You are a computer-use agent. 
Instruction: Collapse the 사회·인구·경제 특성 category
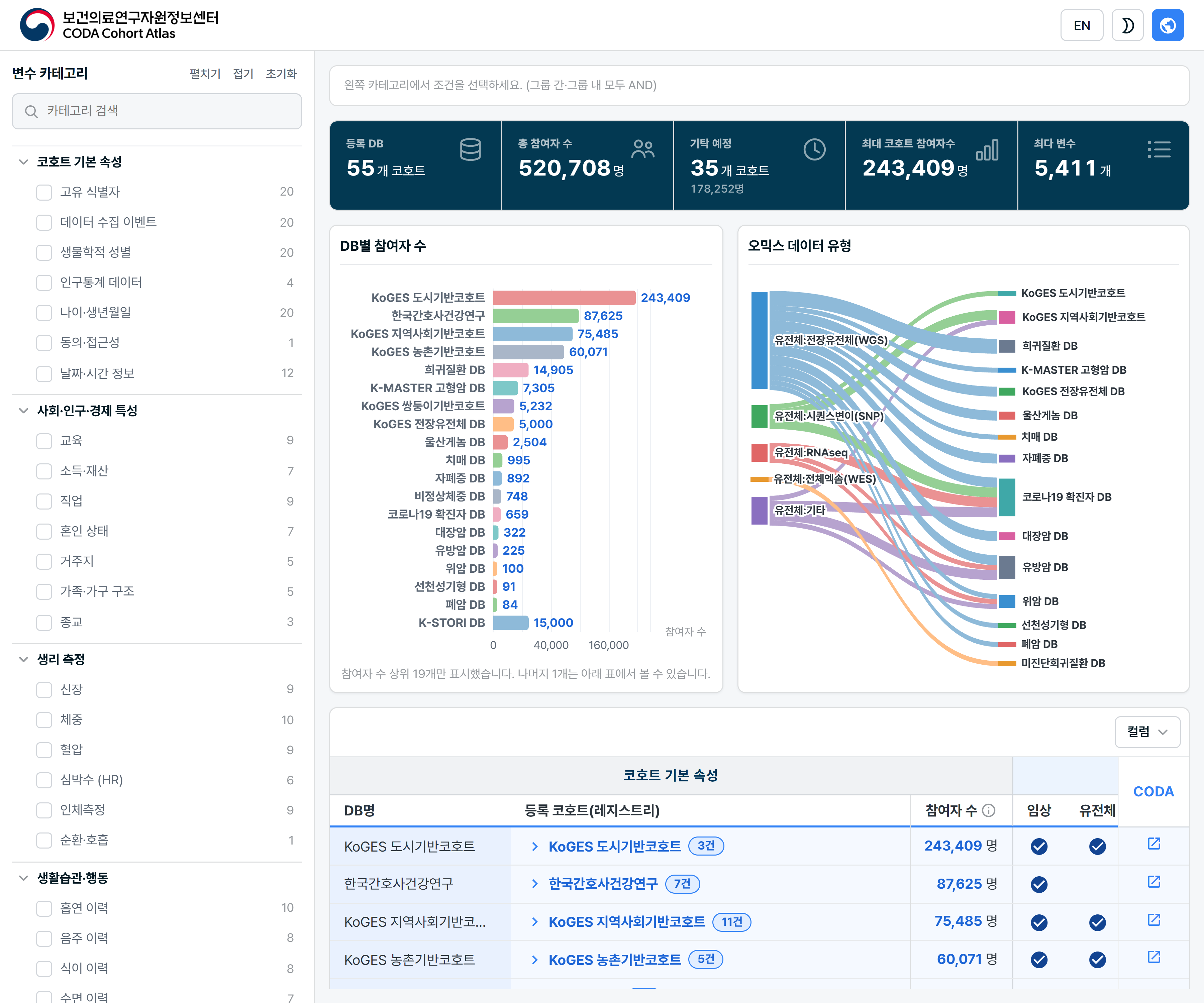(x=23, y=410)
